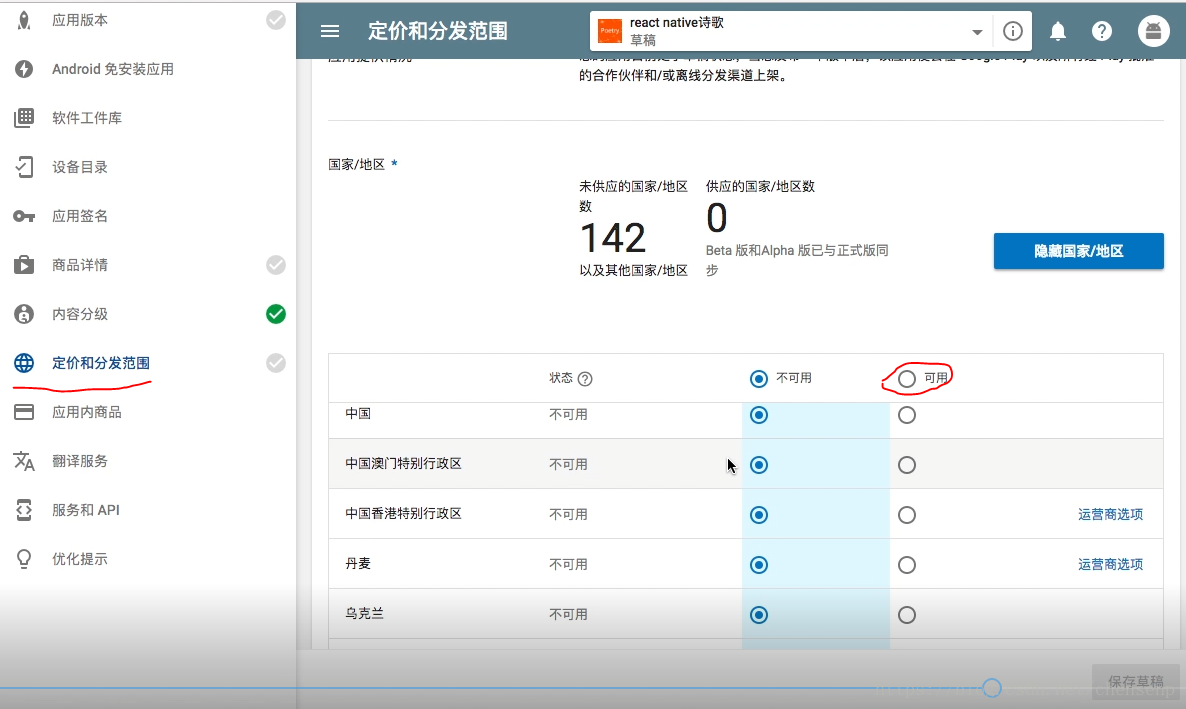Click the 中国 country name cell
The width and height of the screenshot is (1186, 709).
[x=358, y=414]
